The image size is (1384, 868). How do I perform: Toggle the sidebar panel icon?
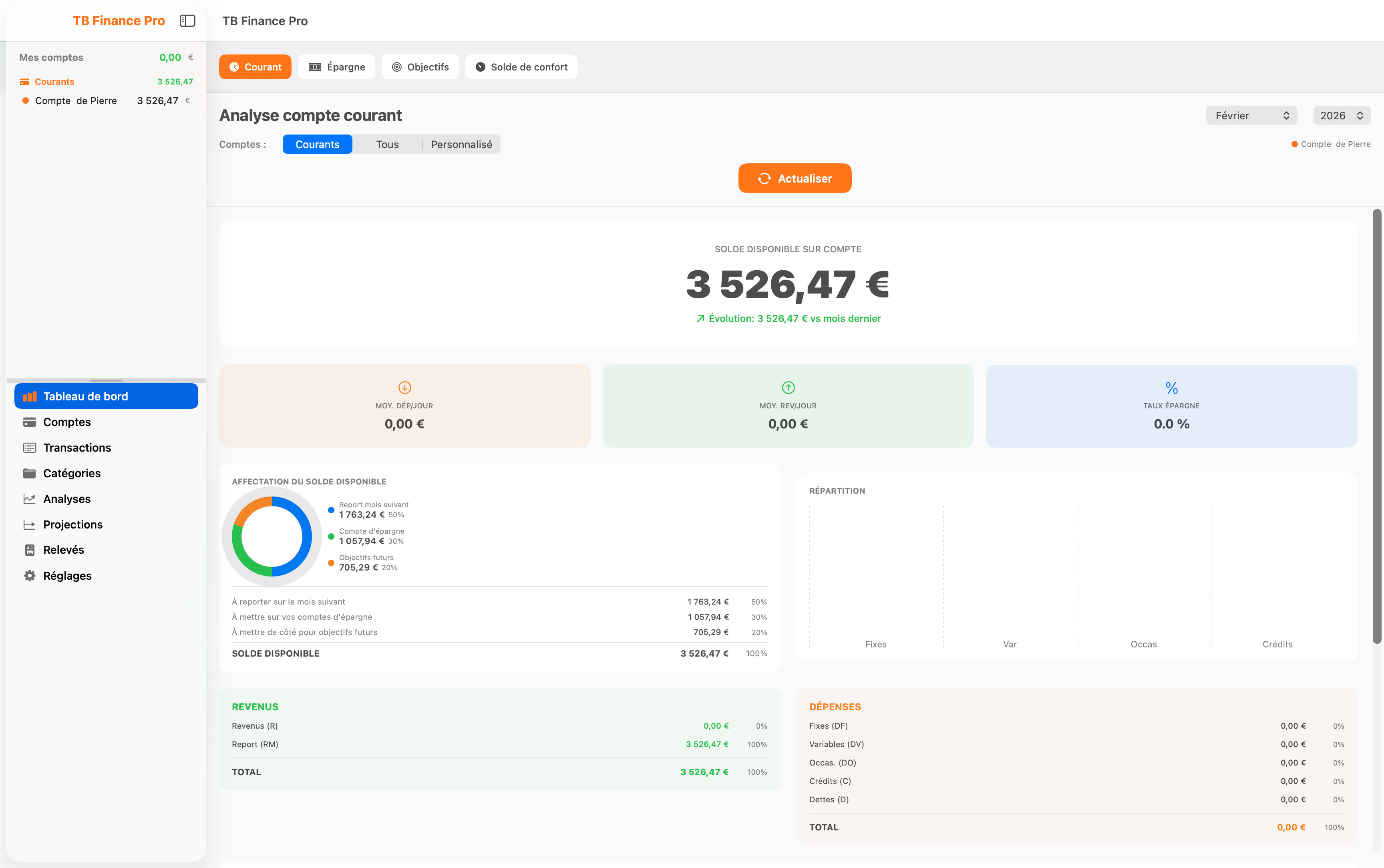[x=187, y=21]
